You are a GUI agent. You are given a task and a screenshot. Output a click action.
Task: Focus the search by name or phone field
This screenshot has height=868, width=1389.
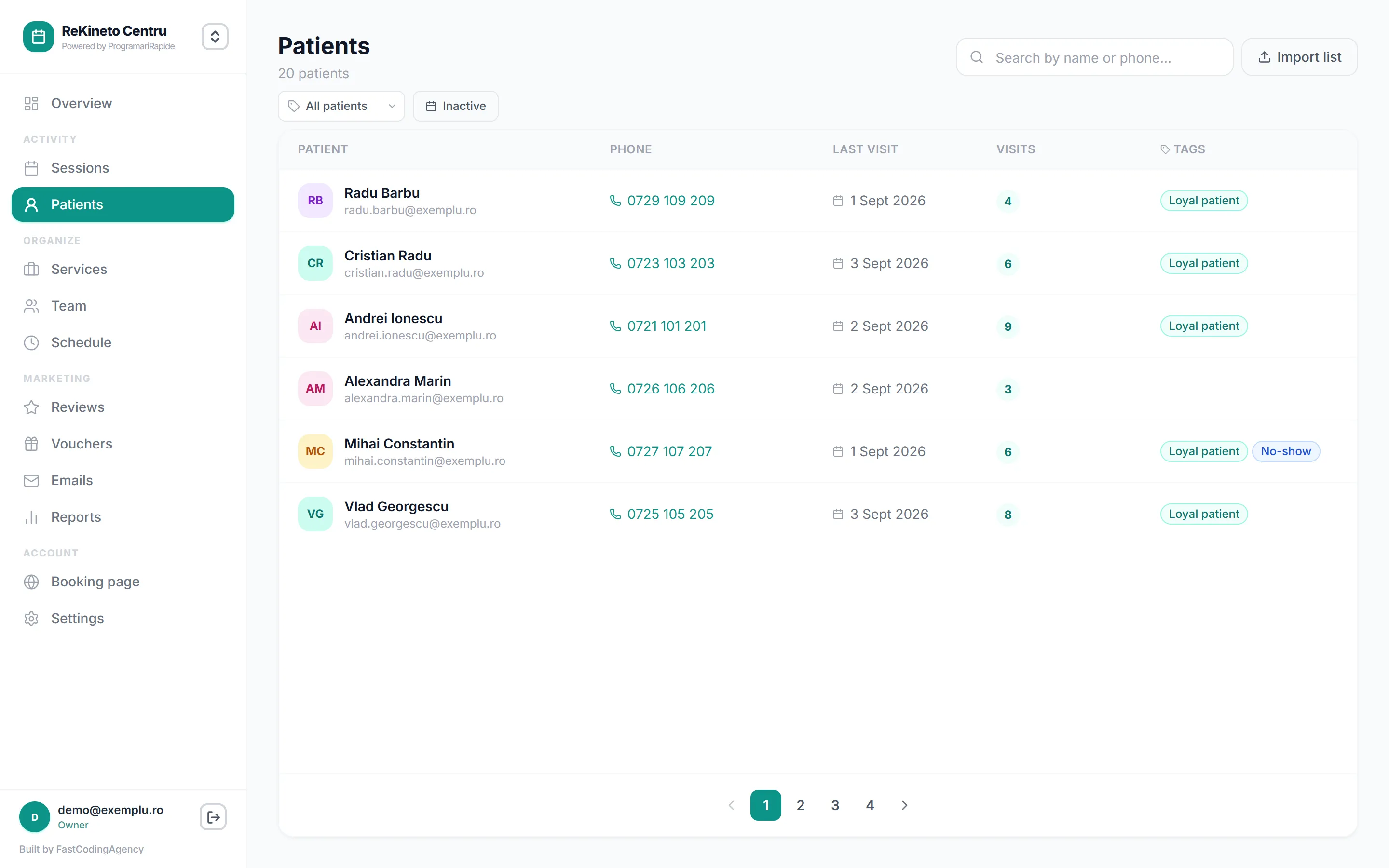[x=1094, y=57]
